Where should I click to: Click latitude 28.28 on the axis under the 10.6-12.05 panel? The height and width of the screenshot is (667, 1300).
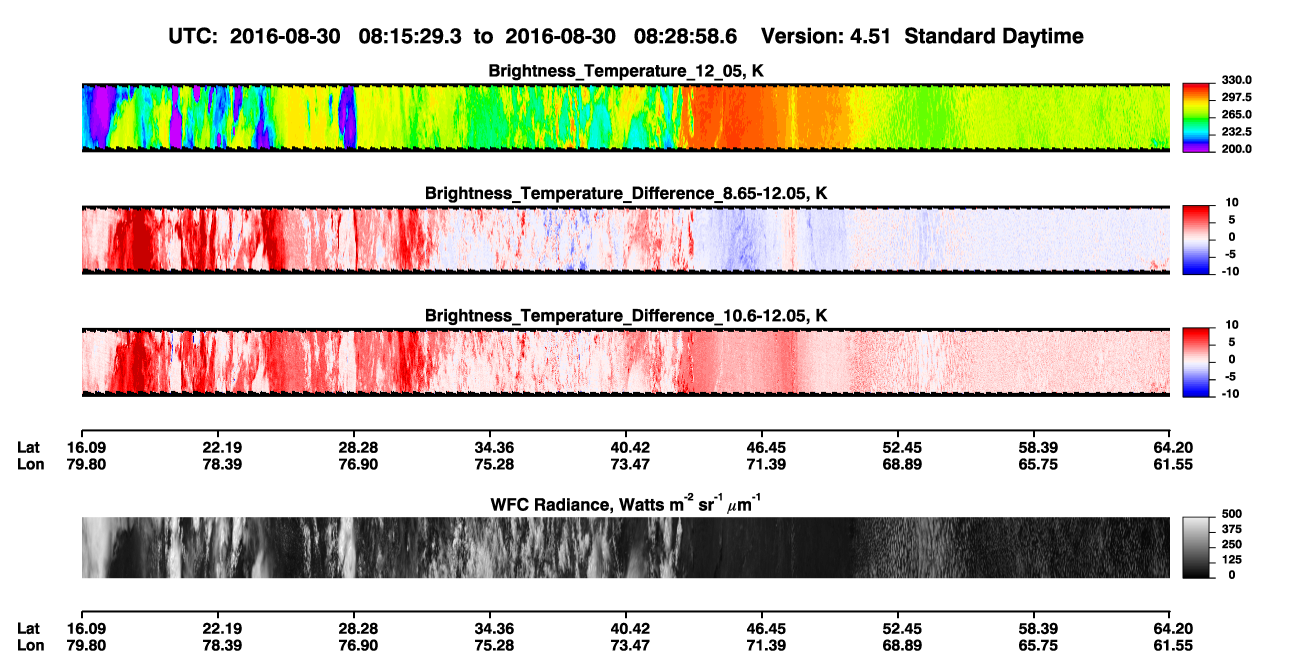[358, 447]
